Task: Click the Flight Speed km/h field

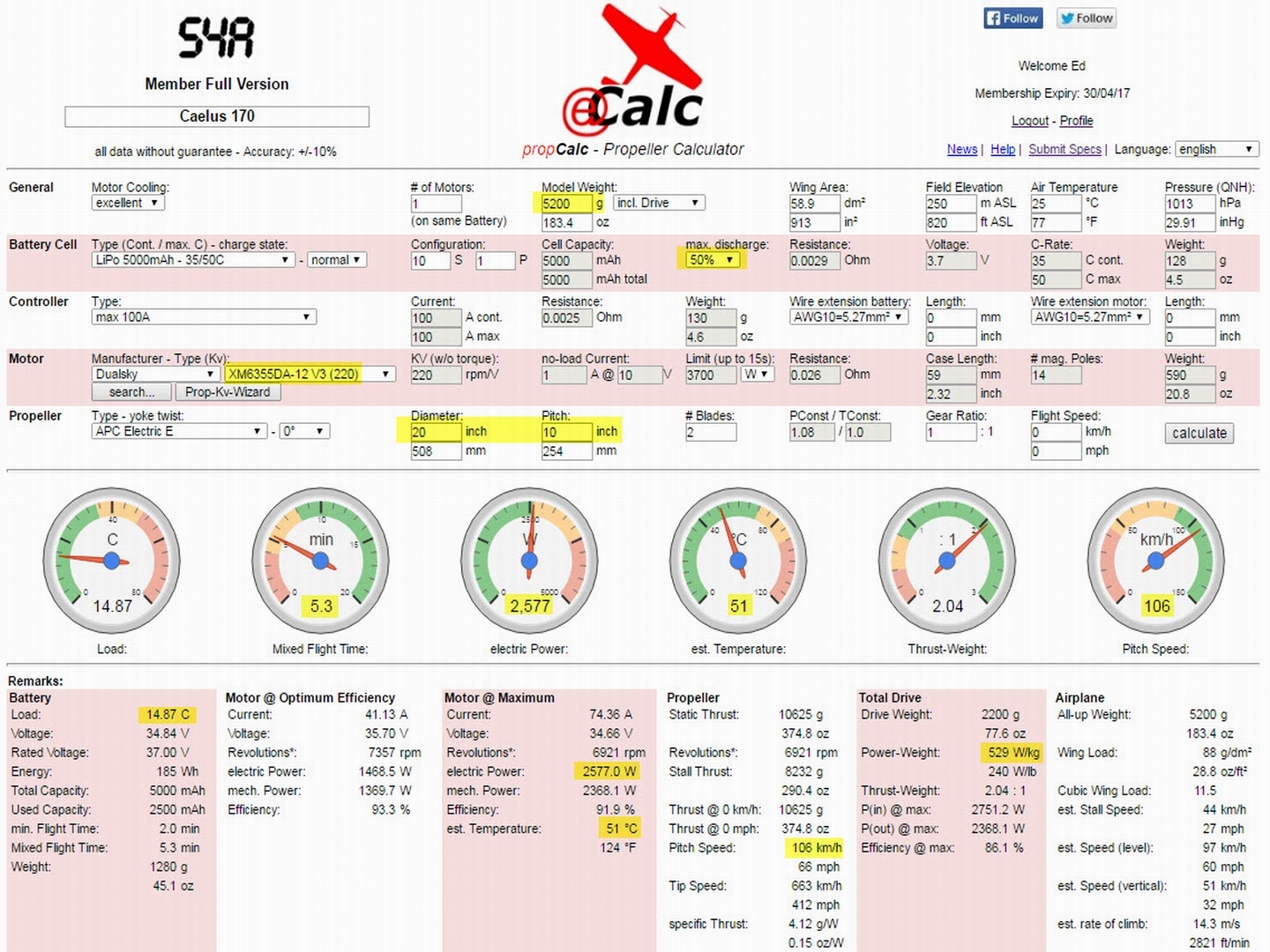Action: pos(1056,433)
